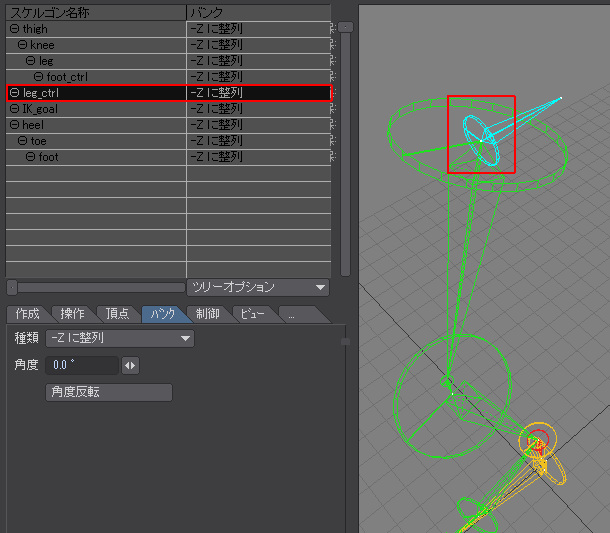Select the thigh skelegon row

tap(168, 29)
